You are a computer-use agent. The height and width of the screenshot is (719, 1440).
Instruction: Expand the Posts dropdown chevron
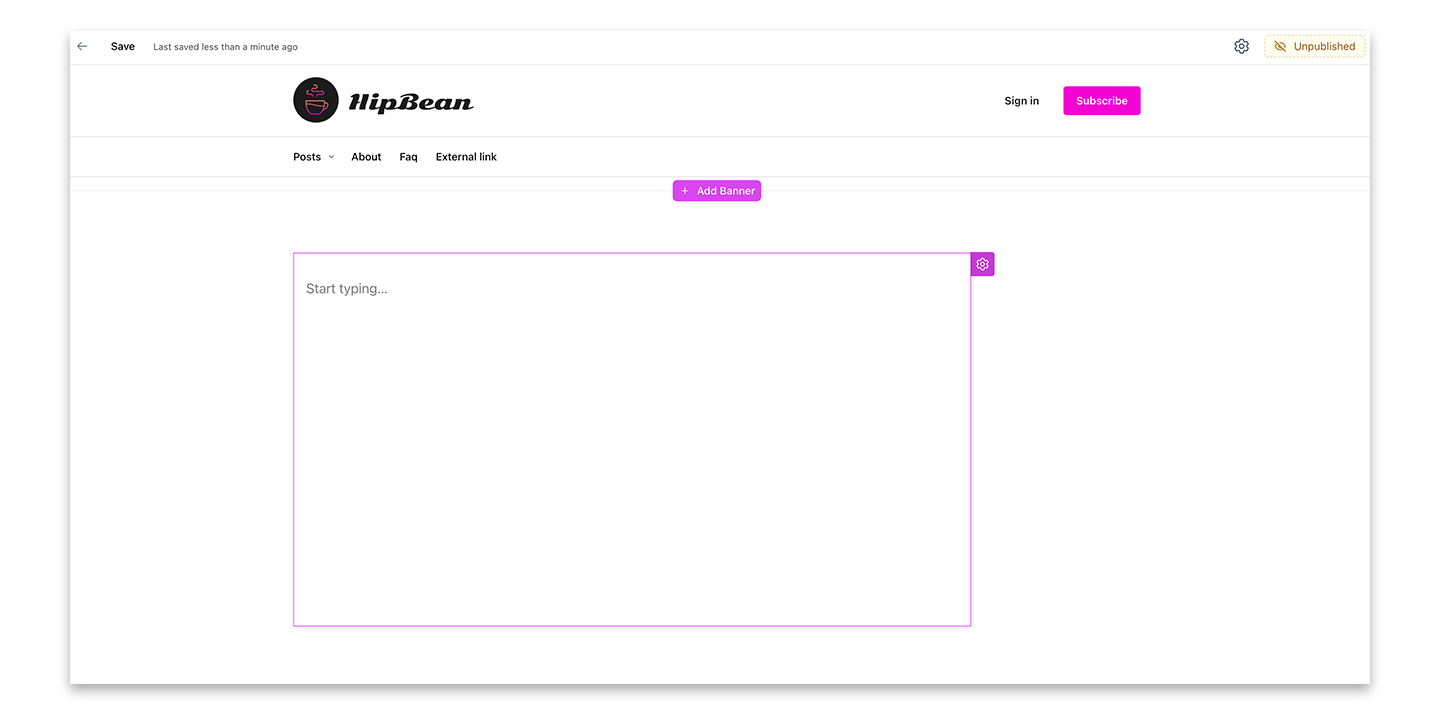pos(331,157)
